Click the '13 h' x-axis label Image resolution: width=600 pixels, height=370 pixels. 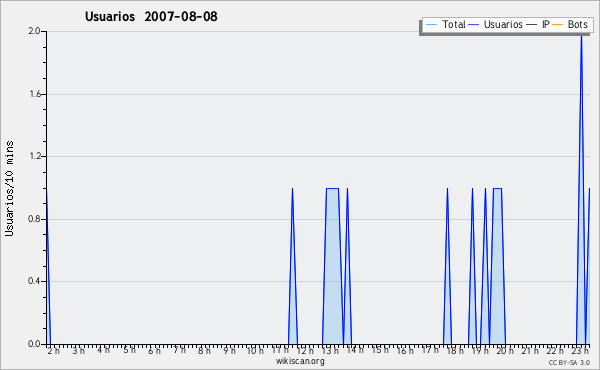[330, 351]
